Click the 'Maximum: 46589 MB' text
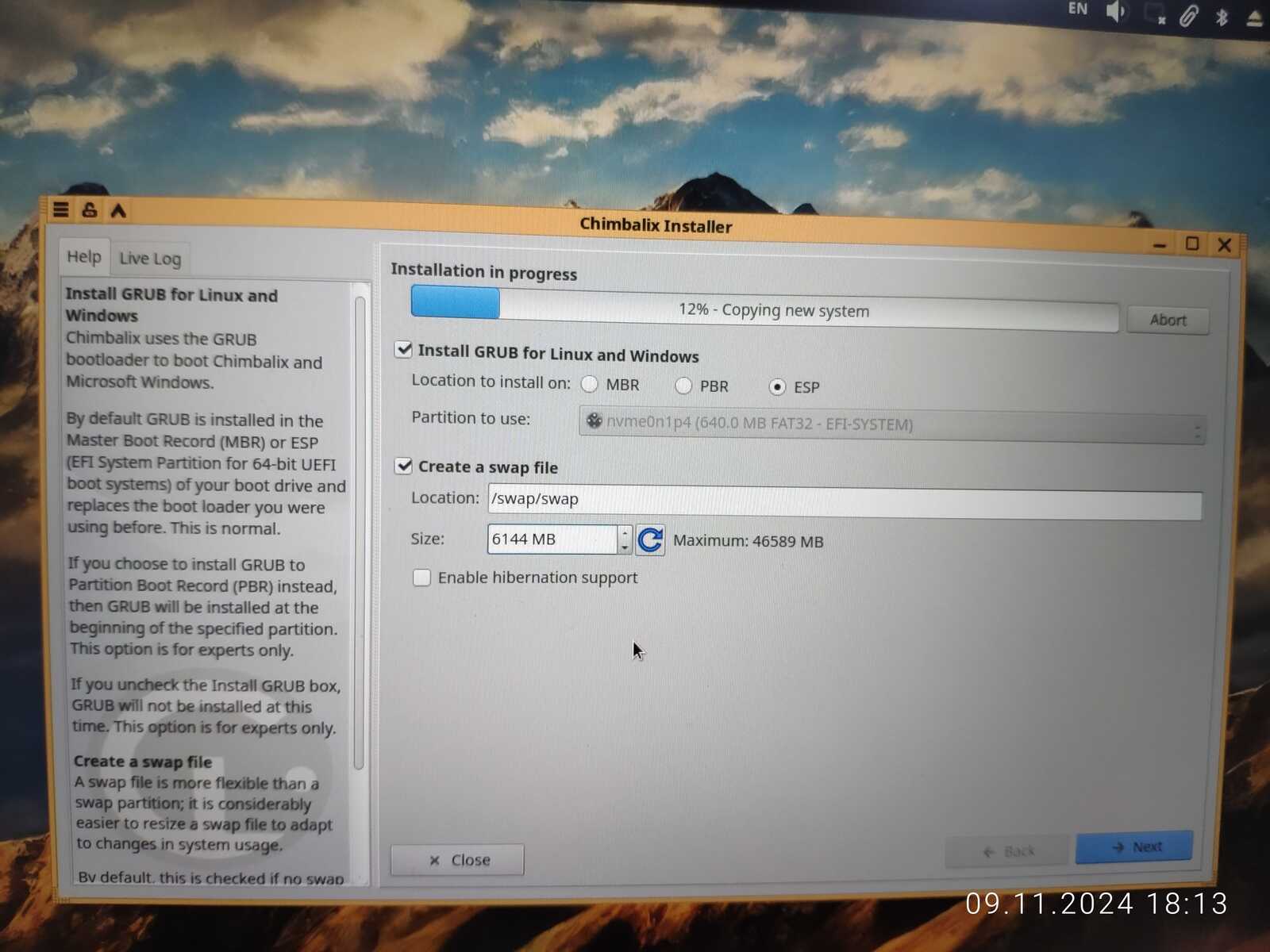 (x=749, y=541)
